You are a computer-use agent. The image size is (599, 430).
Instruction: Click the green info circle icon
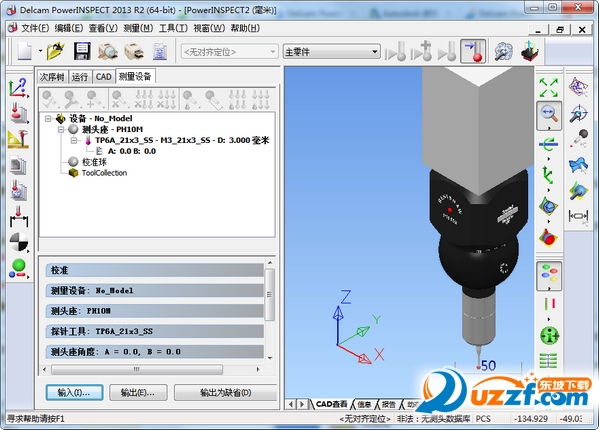pos(549,336)
